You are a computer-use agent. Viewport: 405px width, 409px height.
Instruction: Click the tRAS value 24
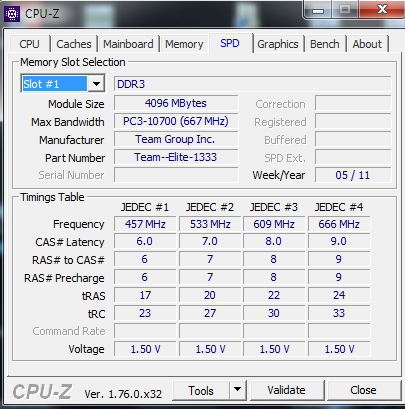tap(339, 295)
